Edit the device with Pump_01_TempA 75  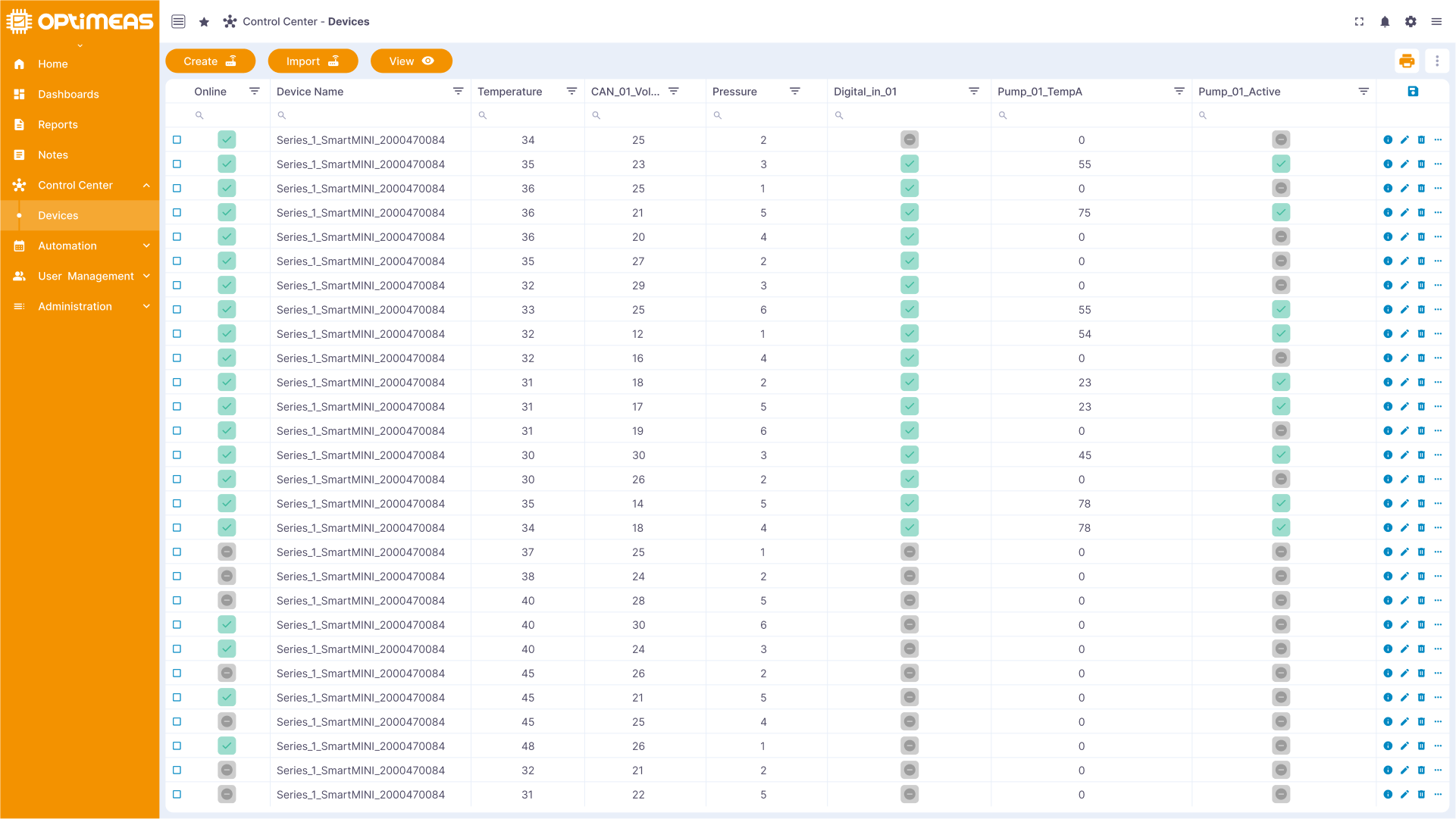pyautogui.click(x=1404, y=213)
